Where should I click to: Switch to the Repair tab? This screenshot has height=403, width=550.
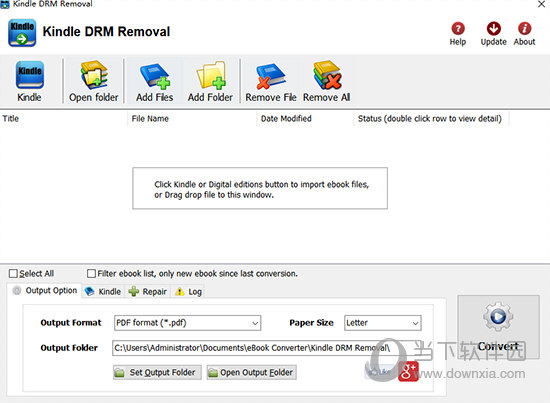coord(148,291)
